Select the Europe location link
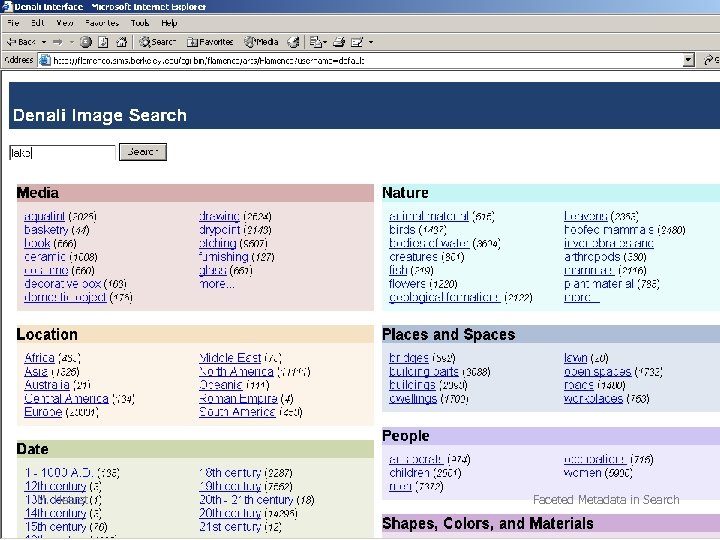The image size is (720, 540). [x=43, y=411]
